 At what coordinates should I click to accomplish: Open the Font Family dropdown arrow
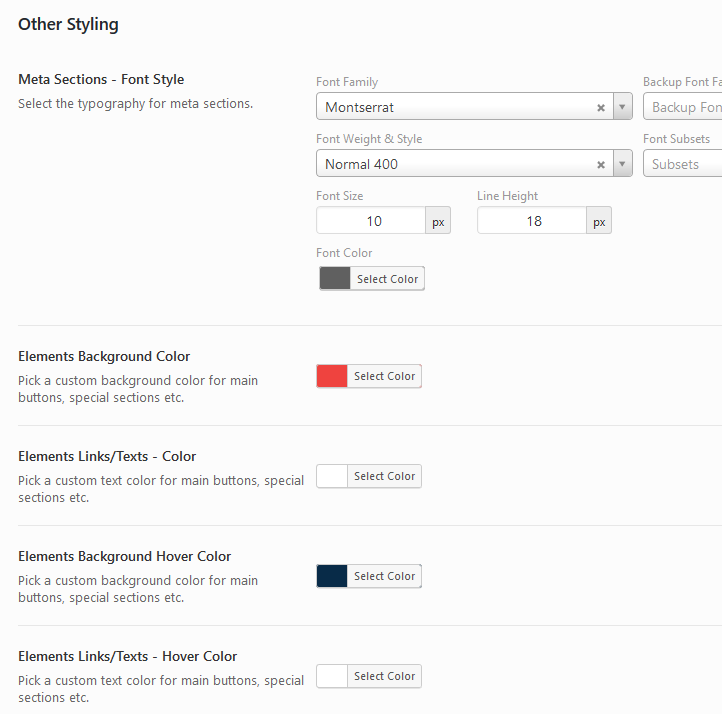coord(623,107)
